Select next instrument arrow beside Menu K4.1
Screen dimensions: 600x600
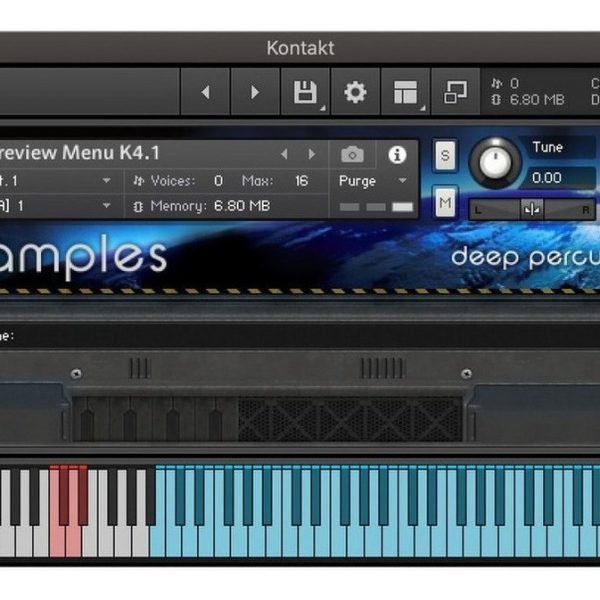(x=312, y=154)
